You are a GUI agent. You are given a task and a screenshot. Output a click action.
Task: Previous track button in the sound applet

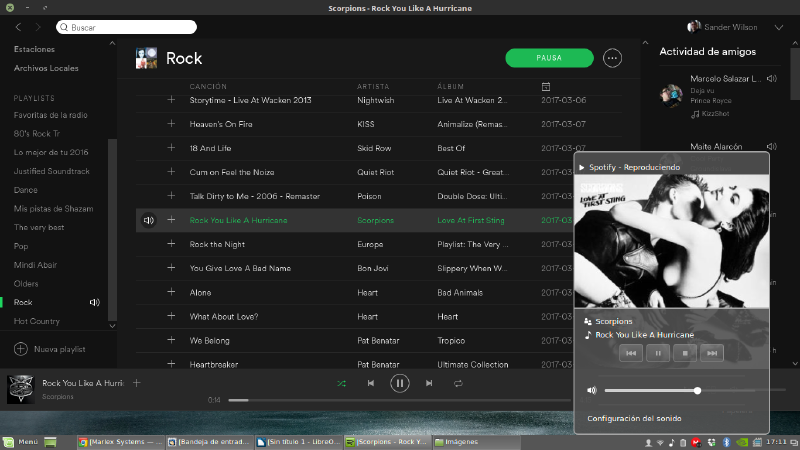coord(631,353)
